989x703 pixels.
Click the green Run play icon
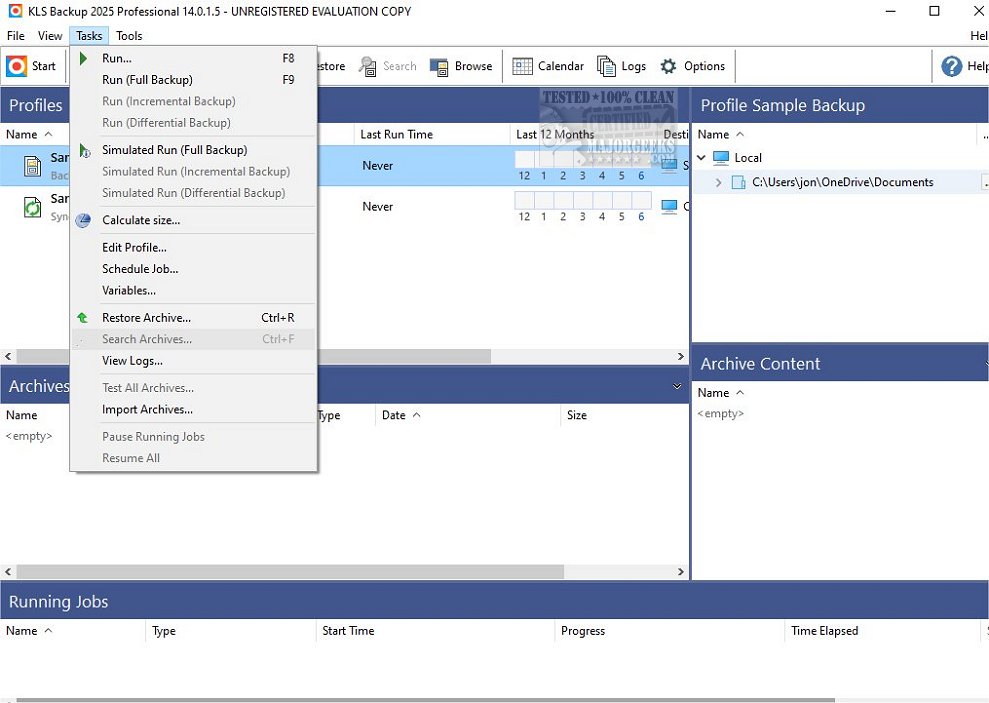point(83,59)
